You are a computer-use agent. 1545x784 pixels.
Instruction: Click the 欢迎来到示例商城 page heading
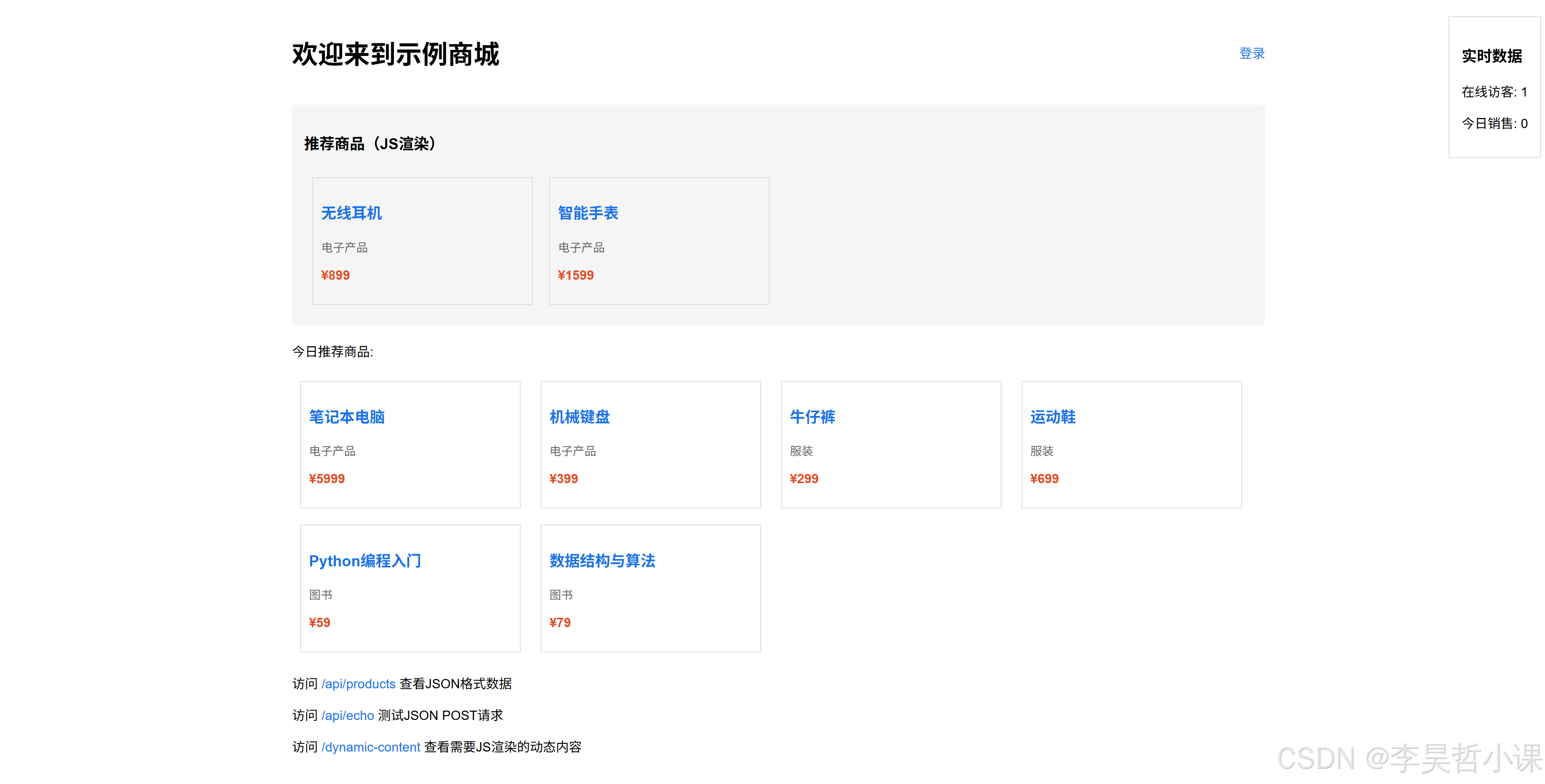pyautogui.click(x=396, y=55)
